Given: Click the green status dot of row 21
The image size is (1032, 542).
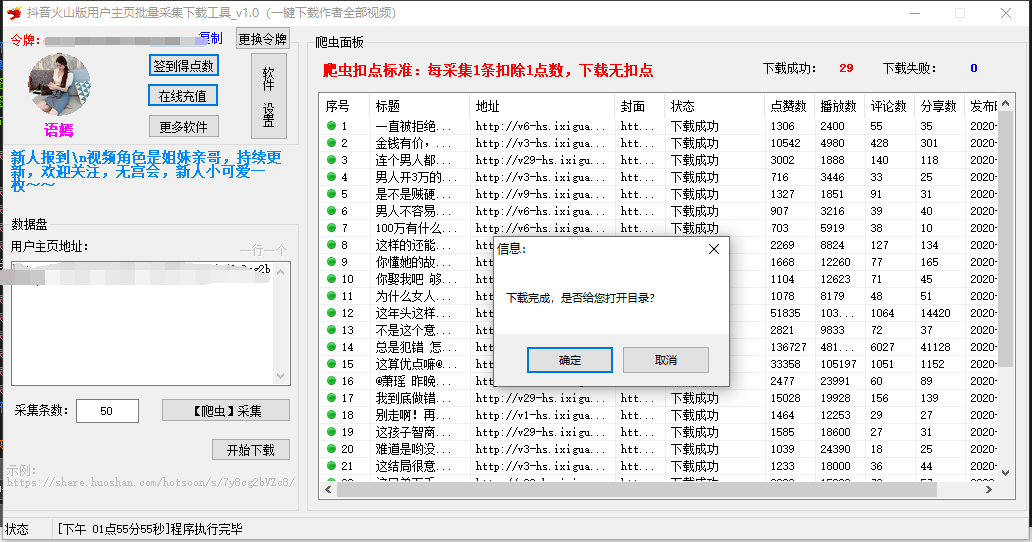Looking at the screenshot, I should coord(331,466).
